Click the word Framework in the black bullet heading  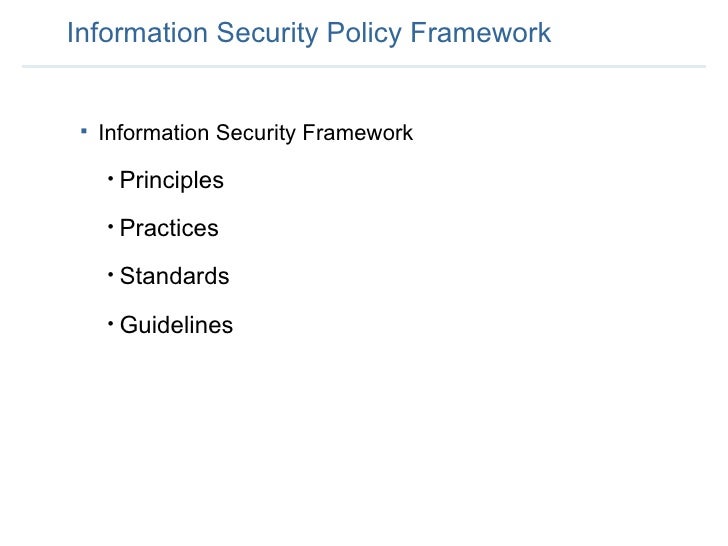point(358,132)
